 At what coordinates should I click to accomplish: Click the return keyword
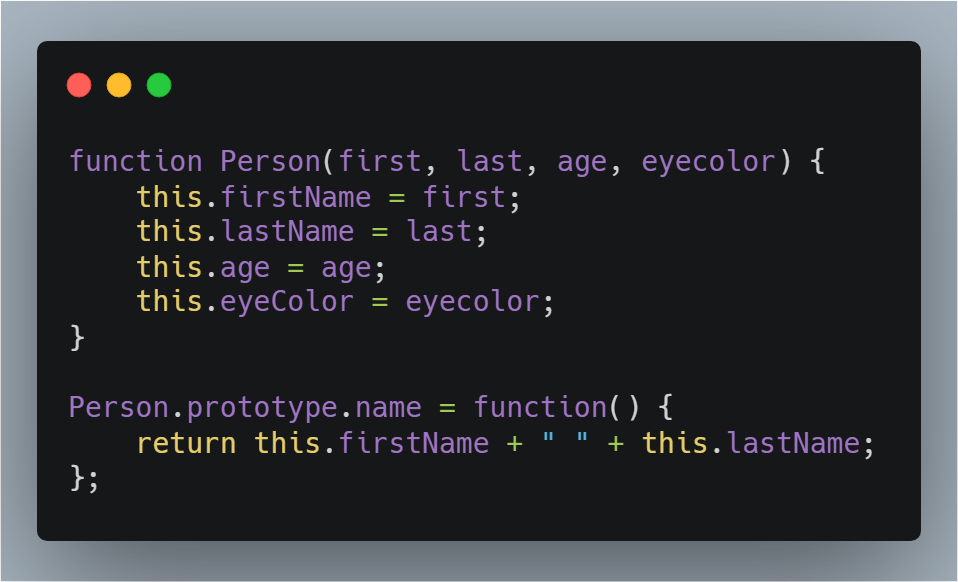click(x=186, y=443)
